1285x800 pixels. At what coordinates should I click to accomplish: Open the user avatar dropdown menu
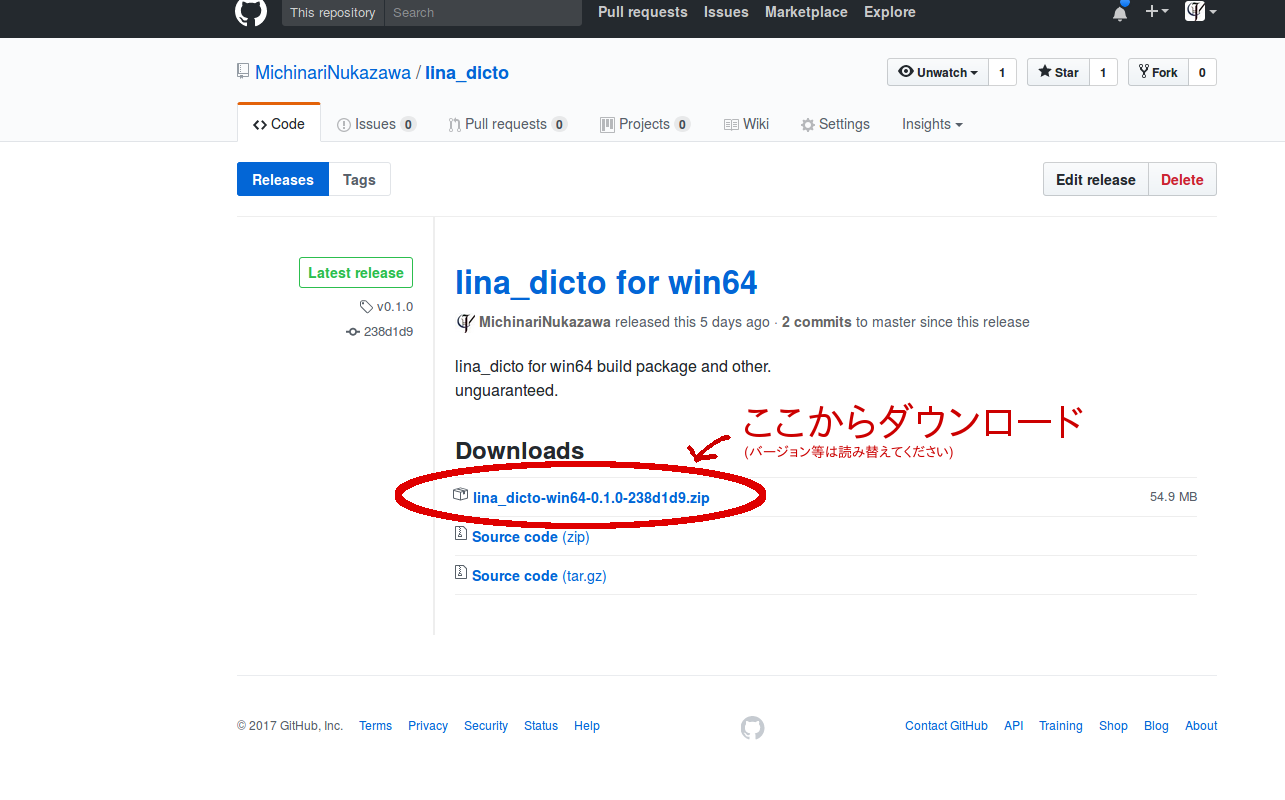[x=1200, y=12]
